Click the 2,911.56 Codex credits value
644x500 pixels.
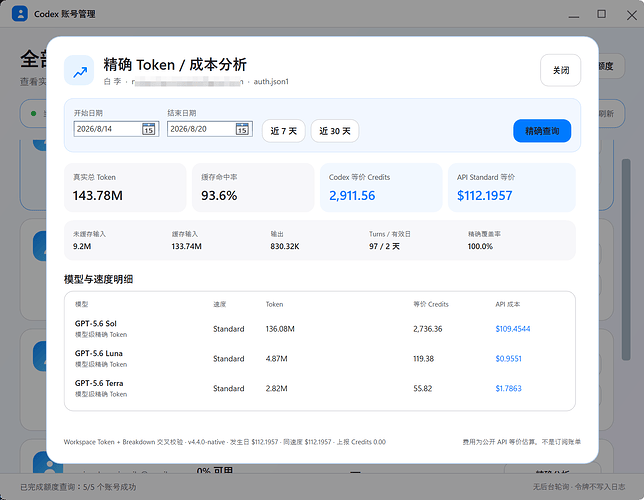(x=352, y=196)
